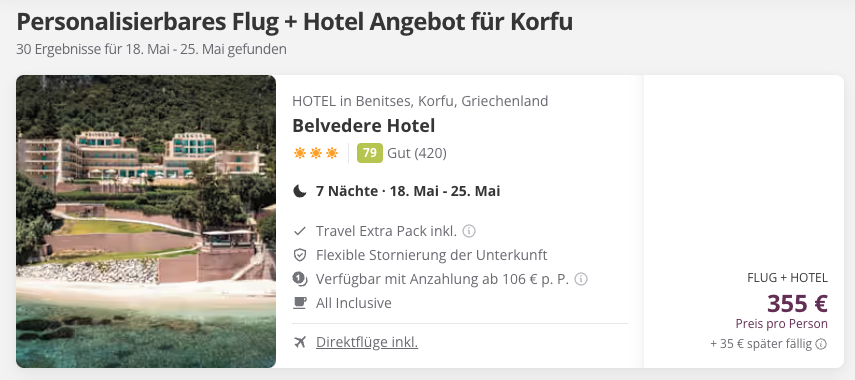Open the 'Direktflüge inkl.' link

coord(367,342)
